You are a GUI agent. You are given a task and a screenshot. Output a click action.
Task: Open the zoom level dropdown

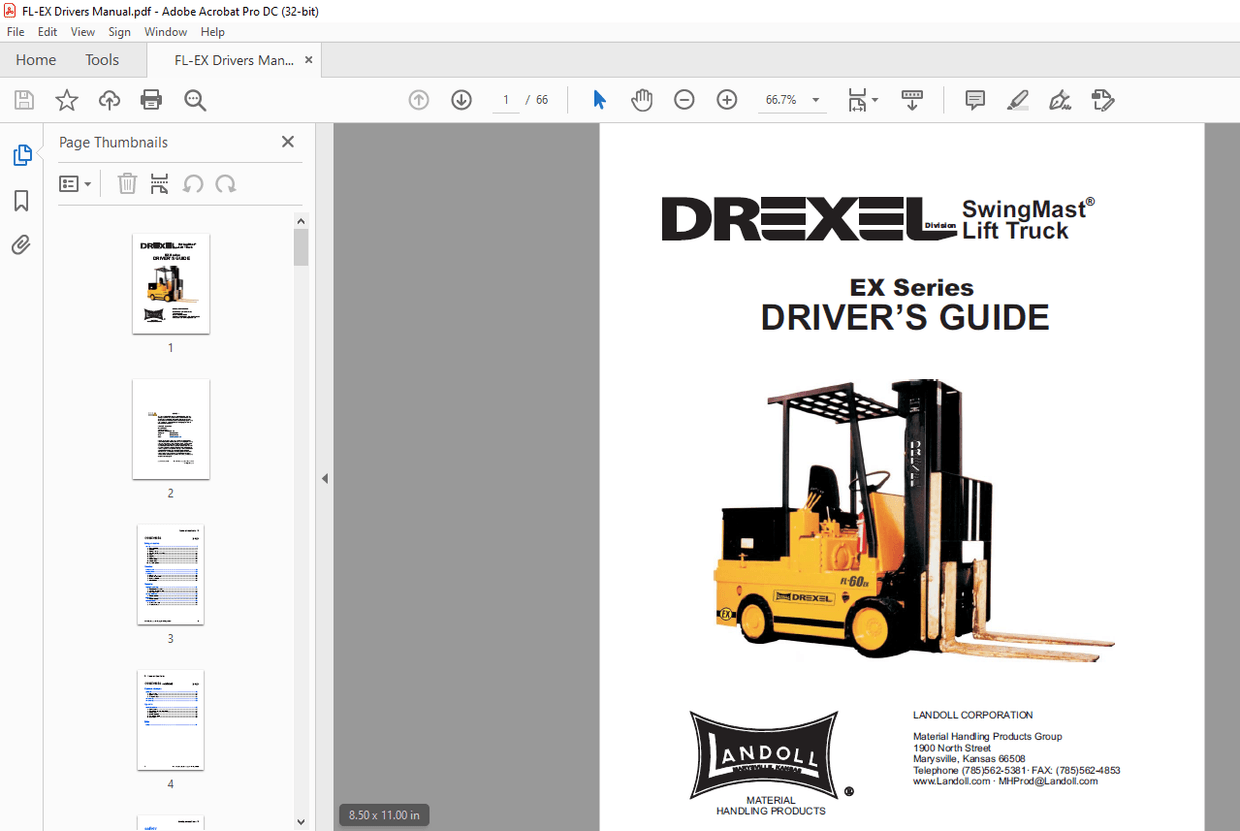click(815, 100)
